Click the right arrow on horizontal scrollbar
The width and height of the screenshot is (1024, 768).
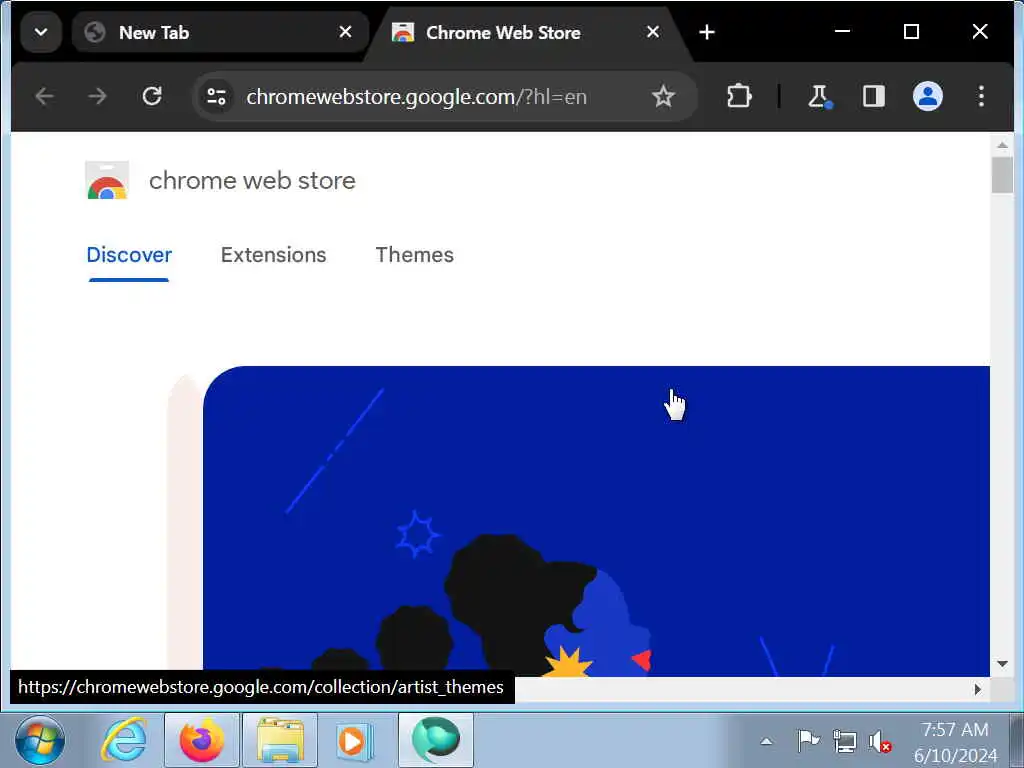click(978, 689)
